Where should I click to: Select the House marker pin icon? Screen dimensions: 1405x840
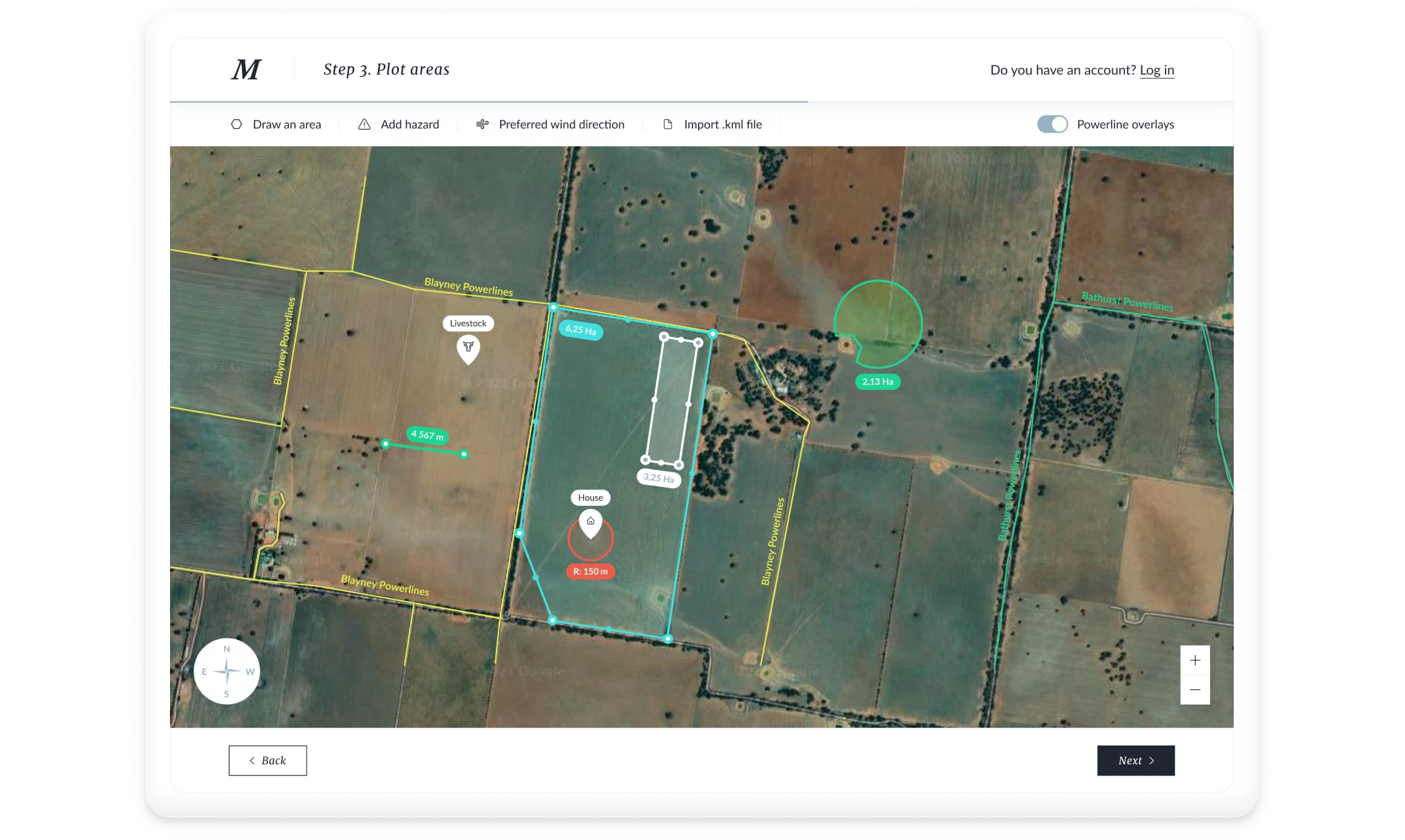click(x=590, y=523)
